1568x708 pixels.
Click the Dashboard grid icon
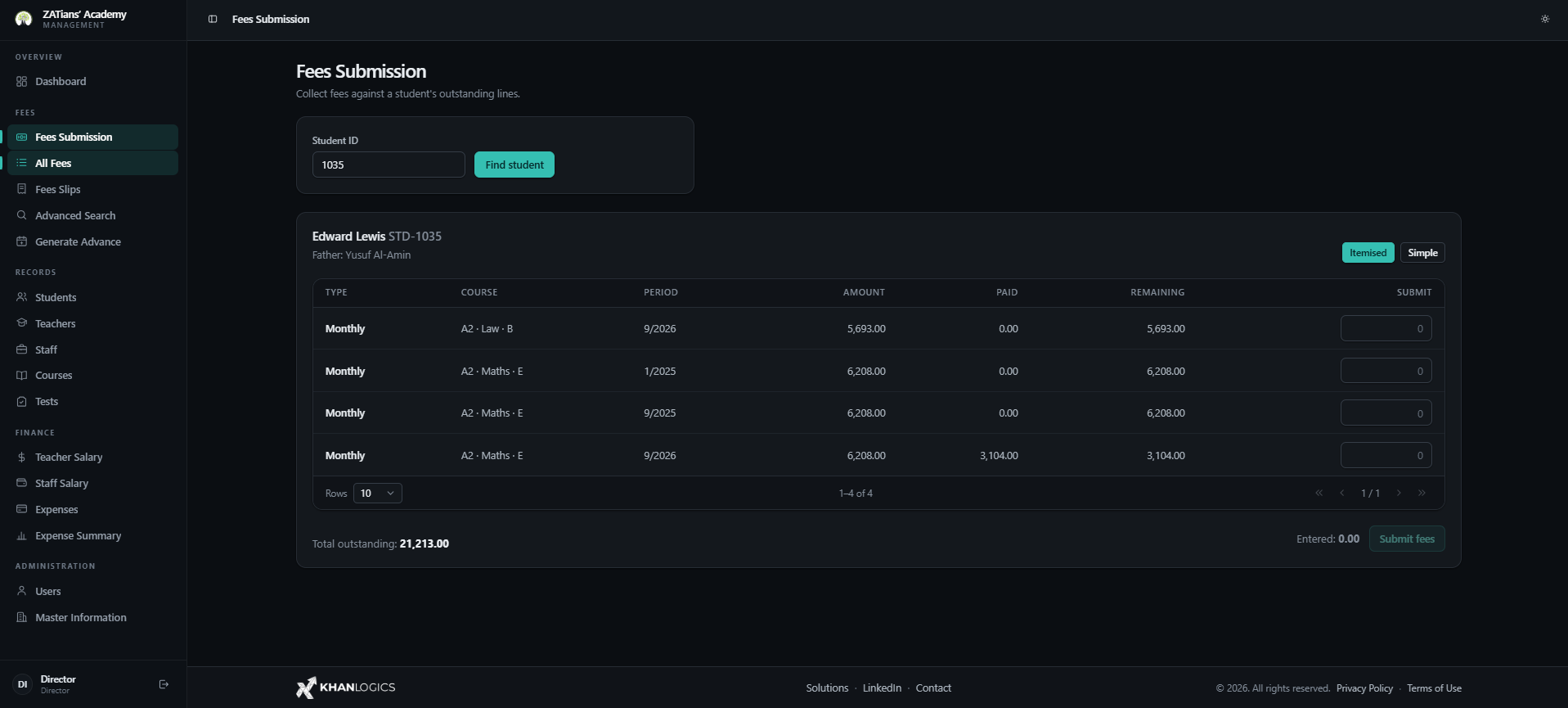click(22, 81)
